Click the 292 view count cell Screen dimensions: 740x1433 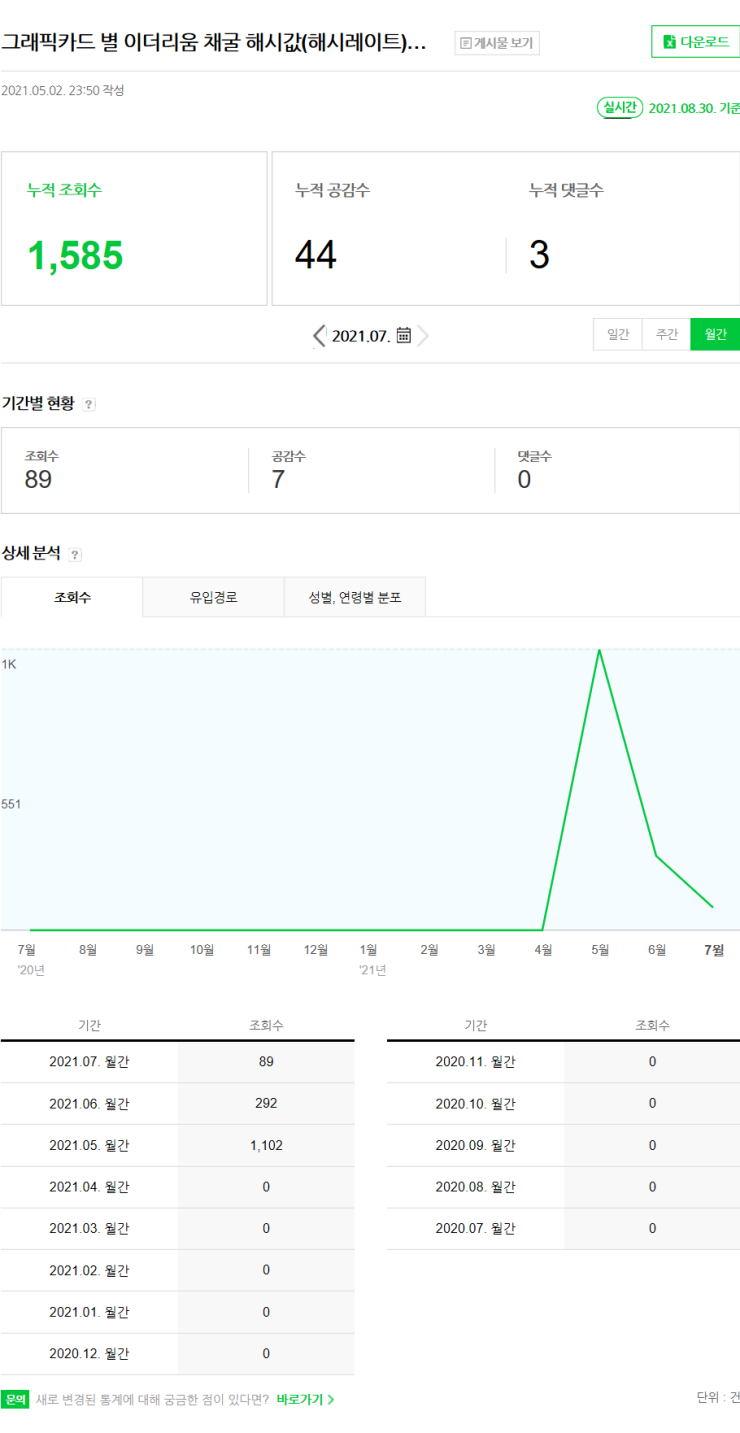[x=266, y=1104]
